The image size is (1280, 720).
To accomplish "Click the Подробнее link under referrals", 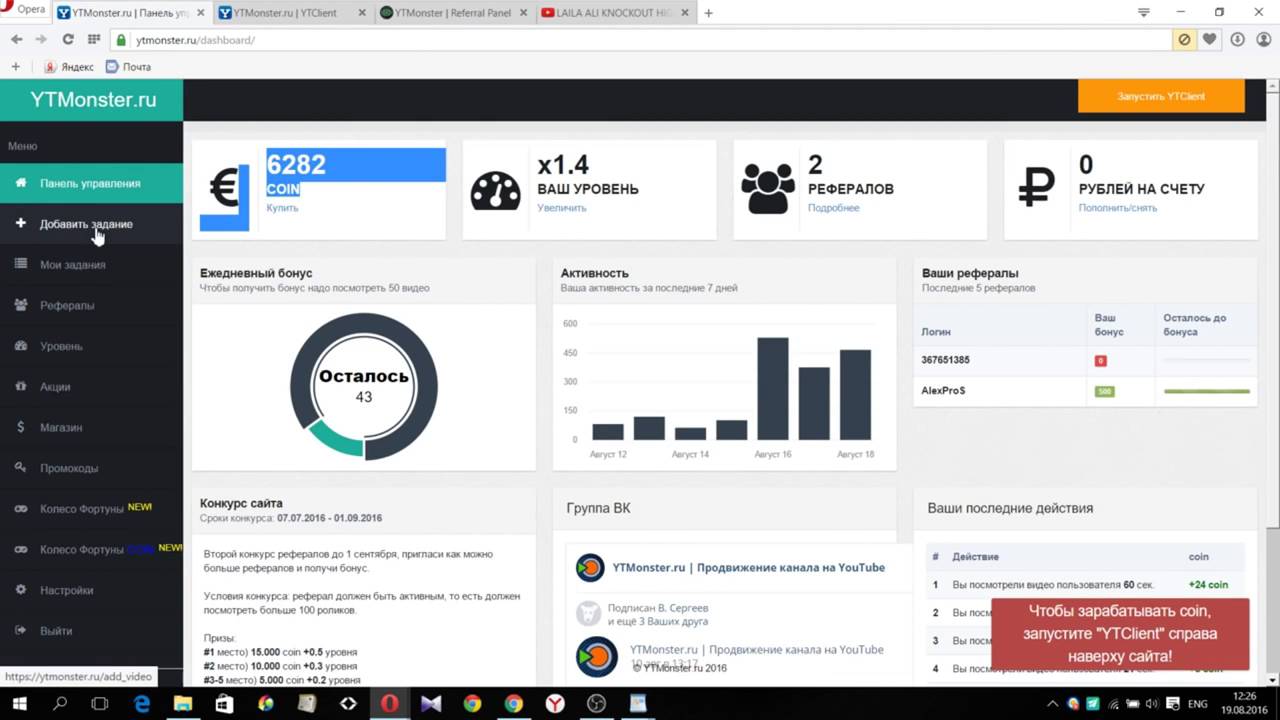I will tap(834, 208).
